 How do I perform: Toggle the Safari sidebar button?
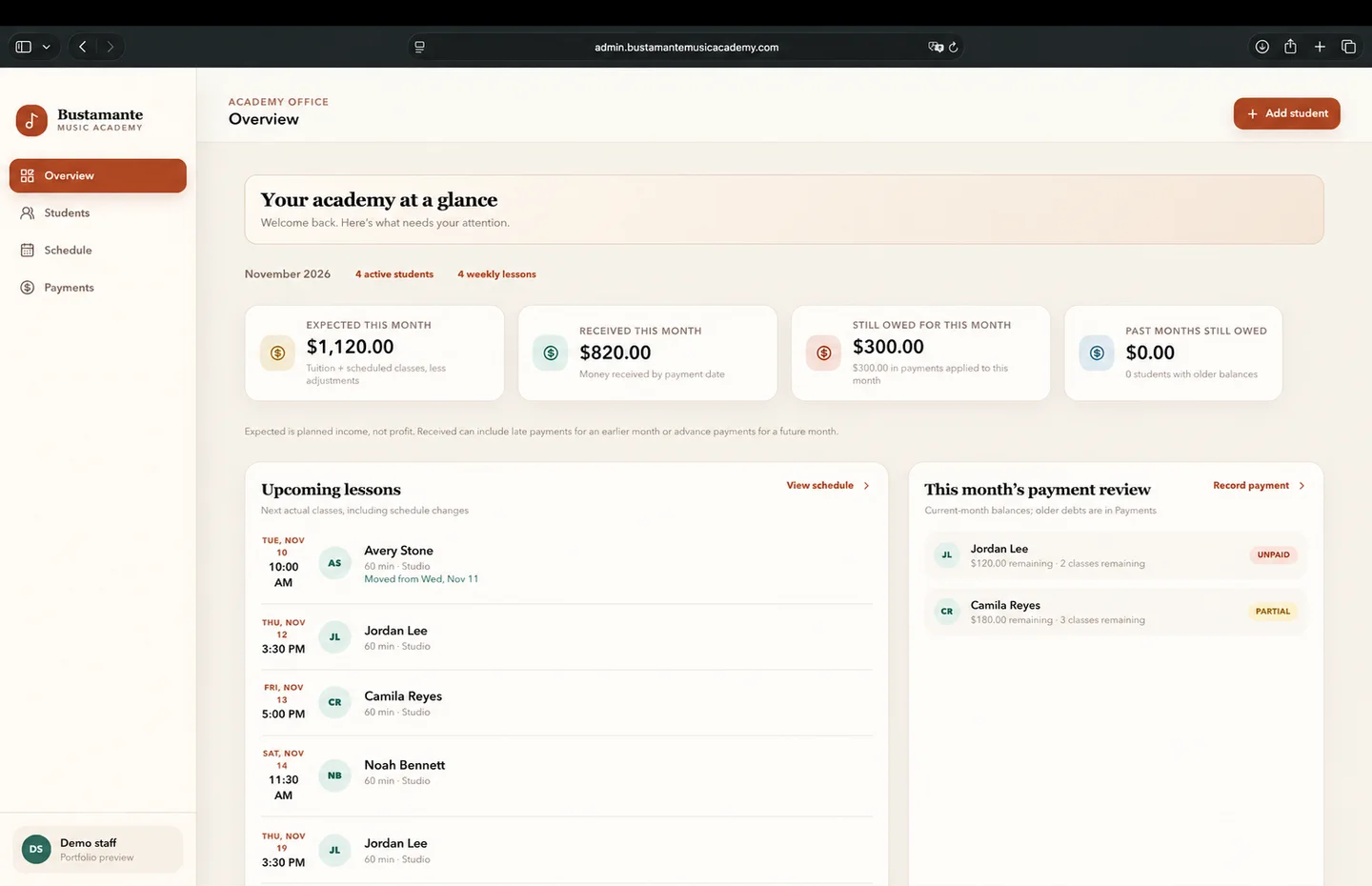pos(24,47)
